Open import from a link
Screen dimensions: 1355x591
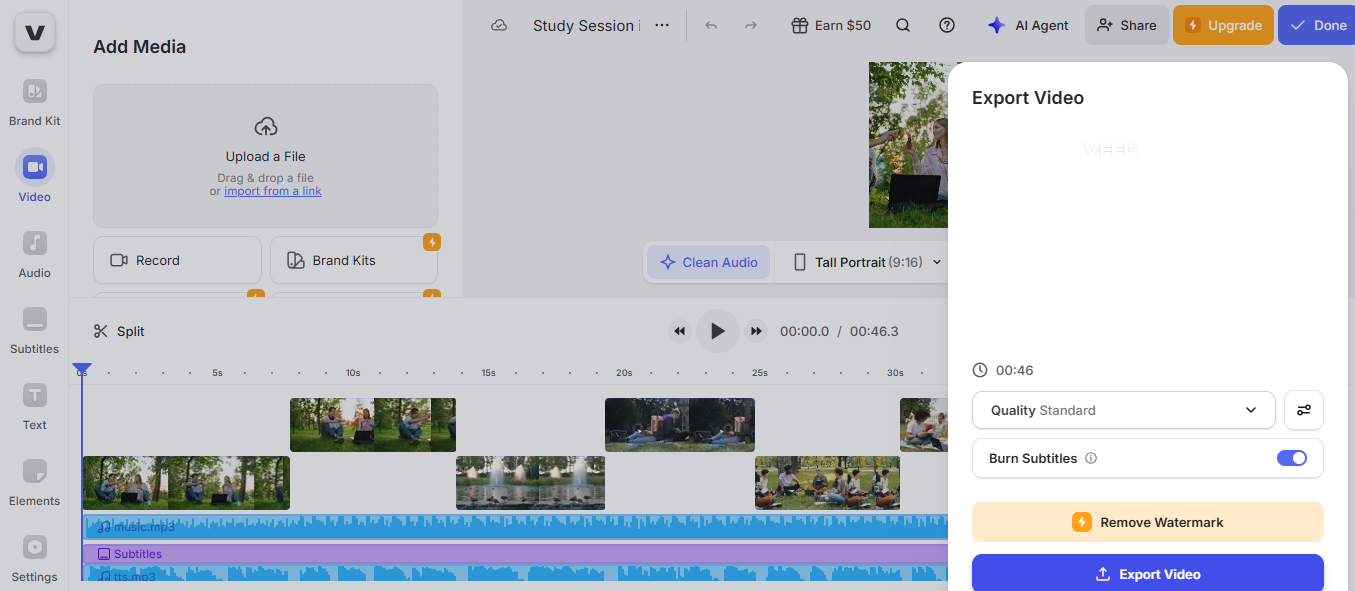tap(272, 190)
